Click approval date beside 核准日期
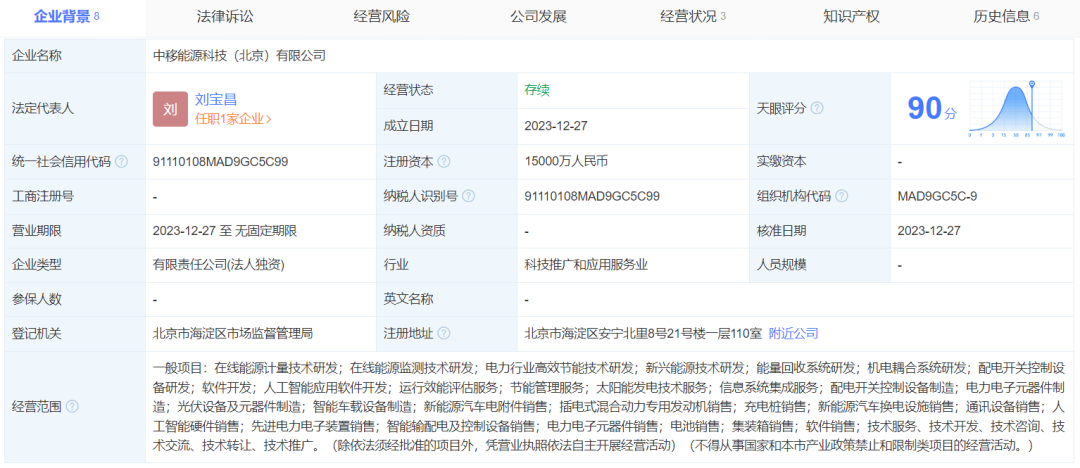Viewport: 1080px width, 468px height. (928, 231)
